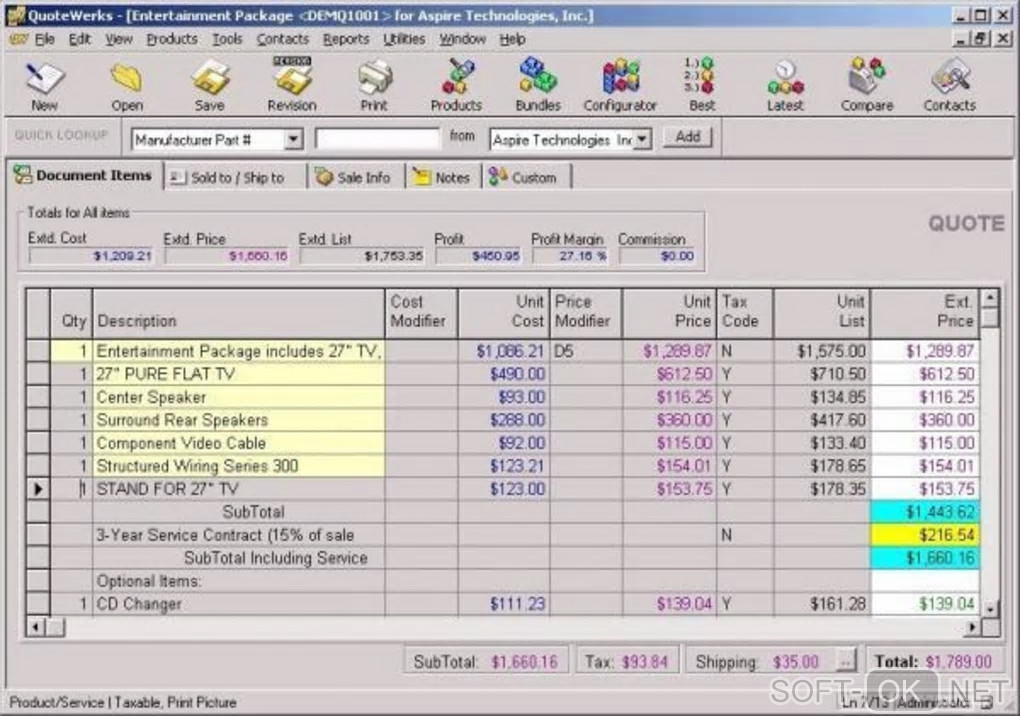
Task: Click the yellow $216.54 service cell
Action: [924, 535]
